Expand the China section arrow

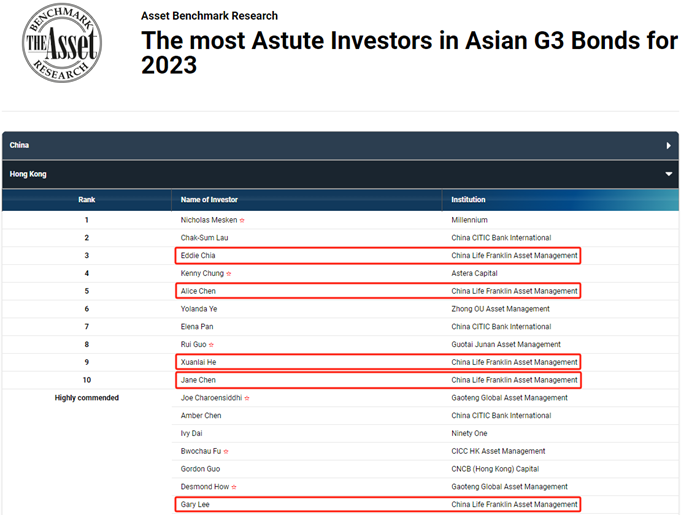pyautogui.click(x=669, y=145)
